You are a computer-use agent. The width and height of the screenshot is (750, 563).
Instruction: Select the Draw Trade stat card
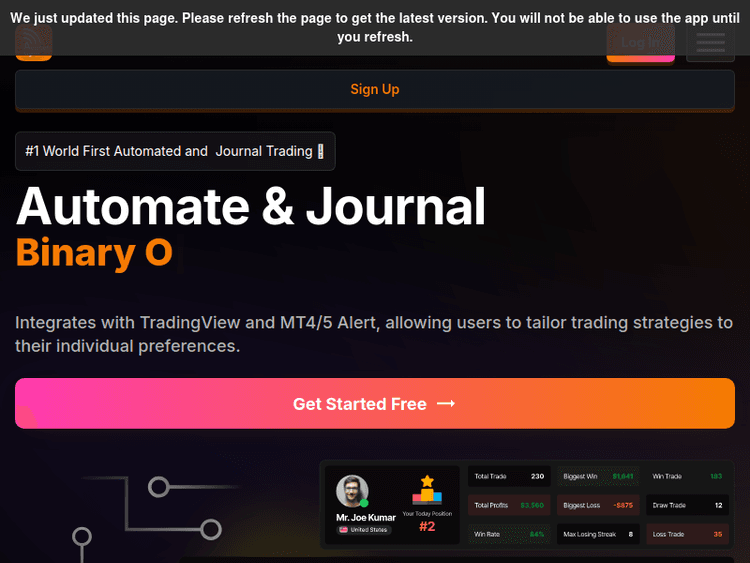pyautogui.click(x=687, y=505)
